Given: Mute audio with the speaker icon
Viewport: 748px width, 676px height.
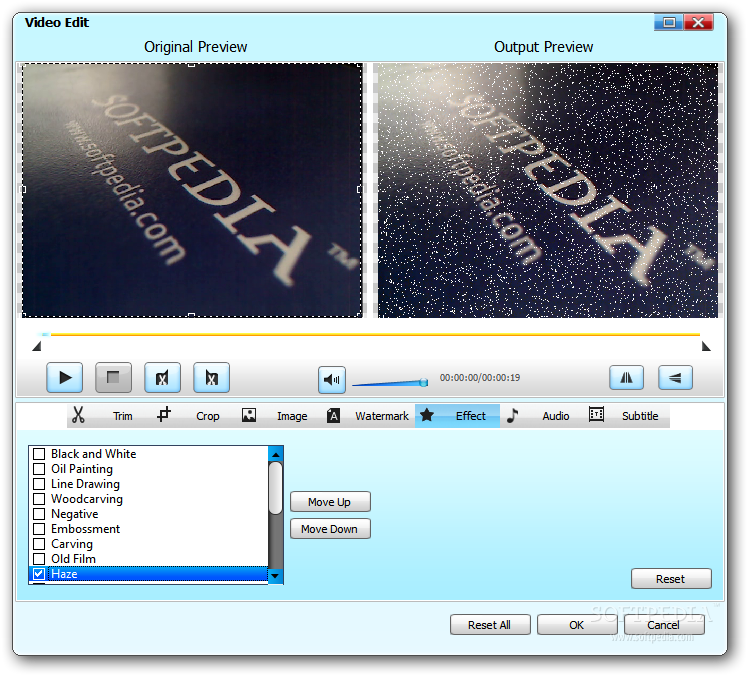Looking at the screenshot, I should click(x=332, y=379).
